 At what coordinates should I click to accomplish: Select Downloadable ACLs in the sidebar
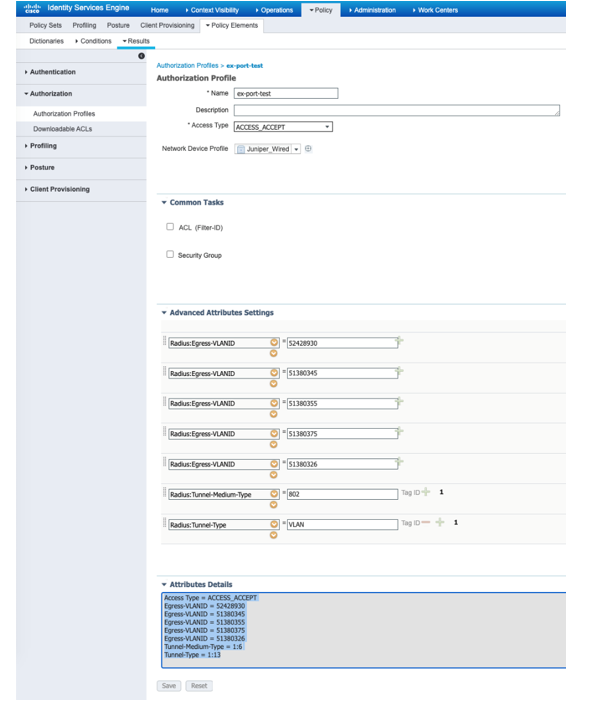pyautogui.click(x=62, y=129)
